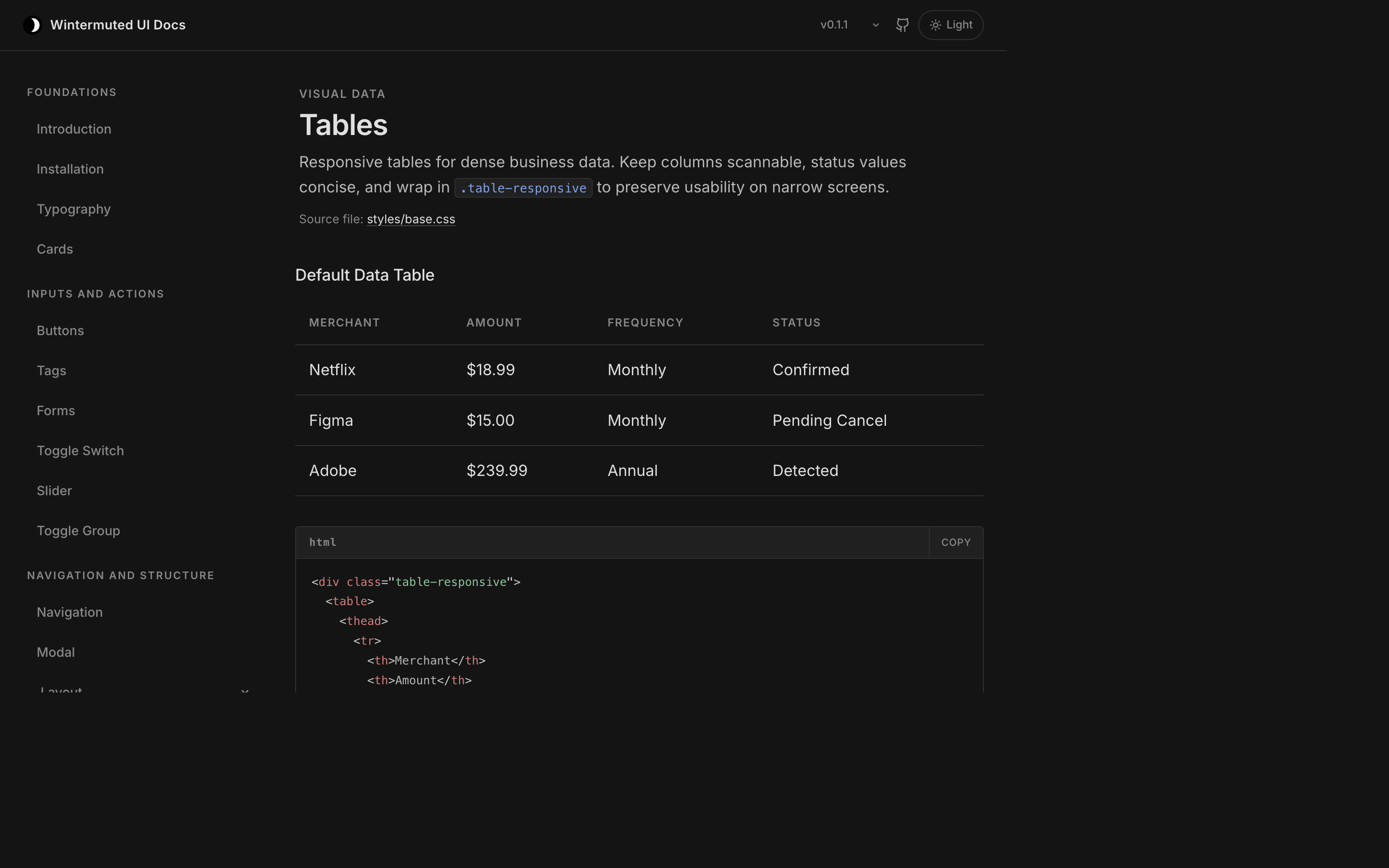This screenshot has width=1389, height=868.
Task: Open the v0.1.1 version dropdown
Action: pyautogui.click(x=849, y=25)
